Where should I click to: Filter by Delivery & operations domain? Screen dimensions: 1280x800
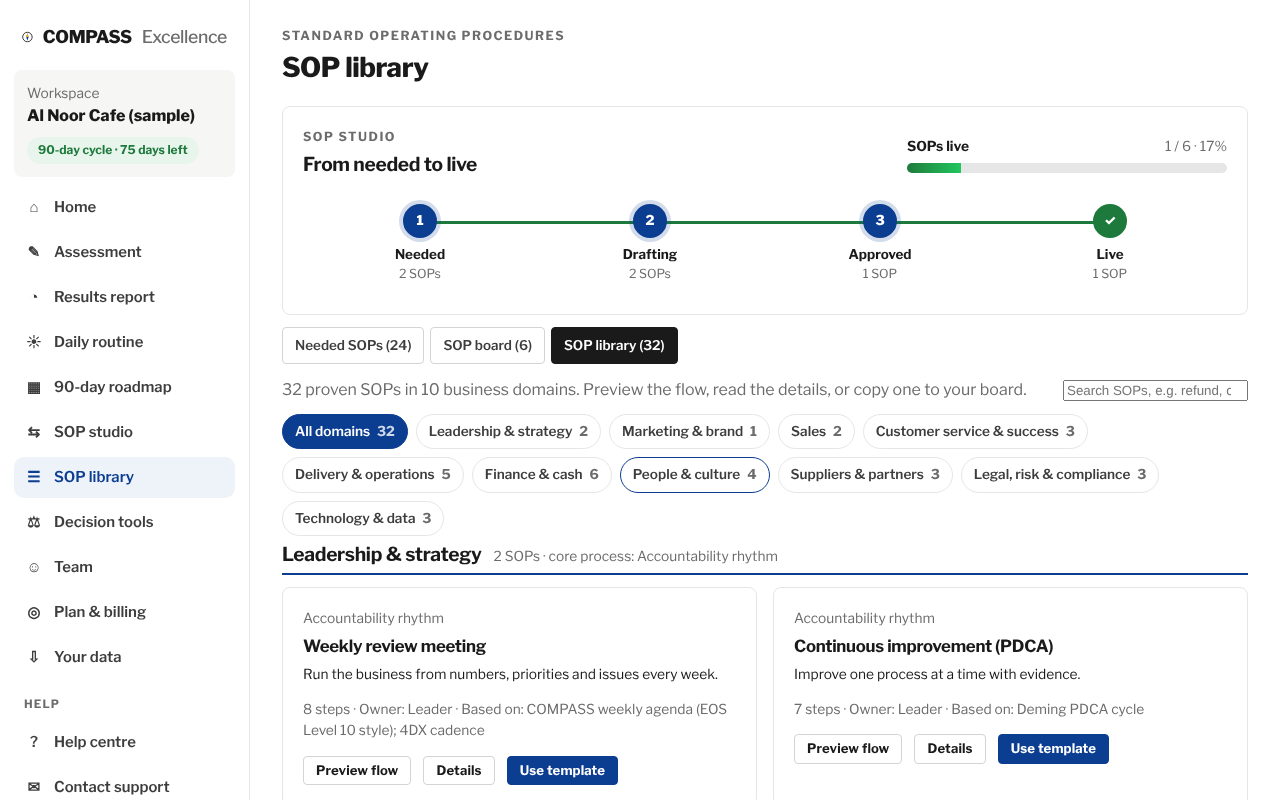point(373,475)
